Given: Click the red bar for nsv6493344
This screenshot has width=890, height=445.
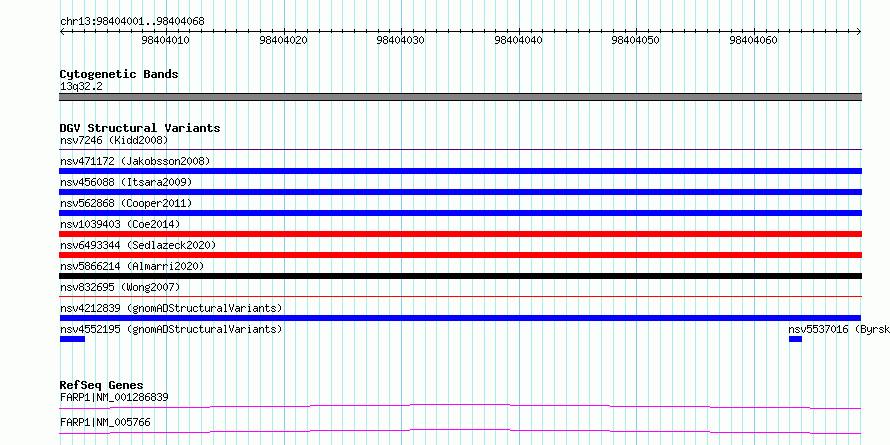Looking at the screenshot, I should [x=460, y=255].
